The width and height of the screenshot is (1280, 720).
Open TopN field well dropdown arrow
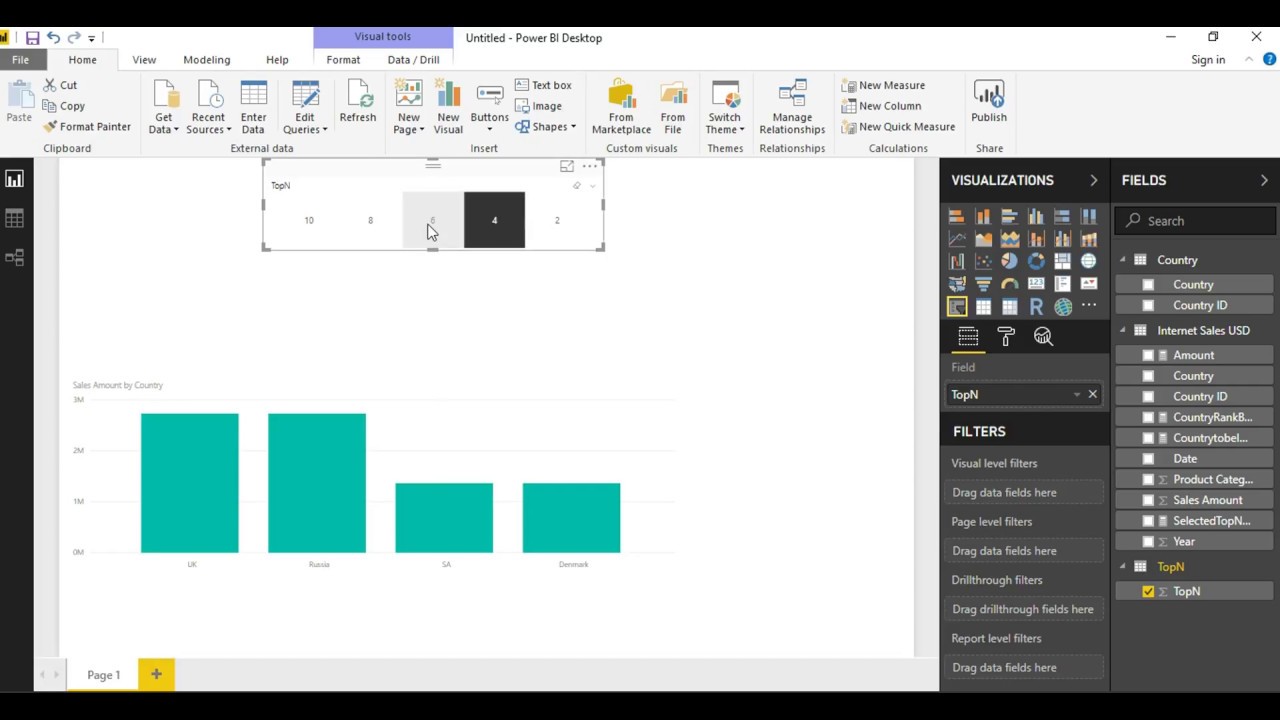pyautogui.click(x=1077, y=395)
